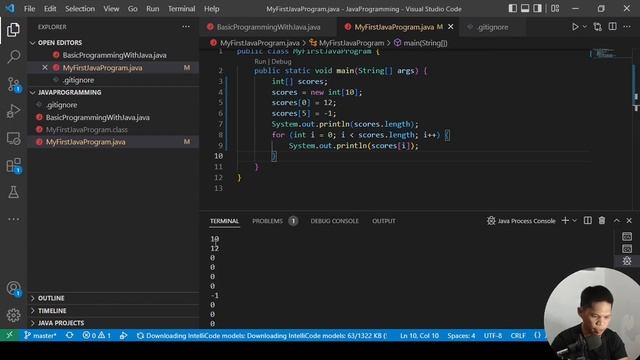
Task: Open the Extensions view
Action: 13,166
